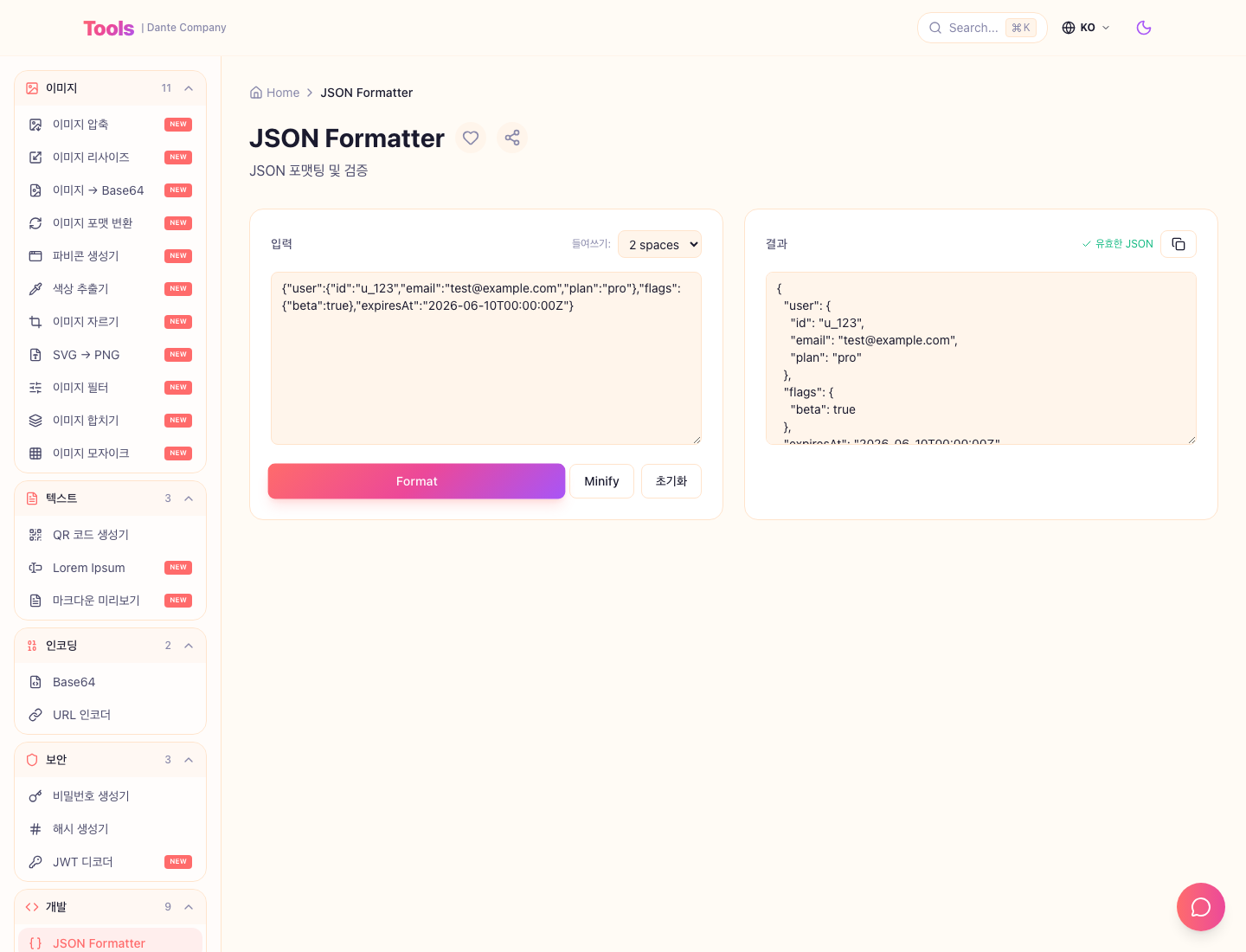The height and width of the screenshot is (952, 1246).
Task: Select JSON Formatter in the sidebar
Action: [x=110, y=942]
